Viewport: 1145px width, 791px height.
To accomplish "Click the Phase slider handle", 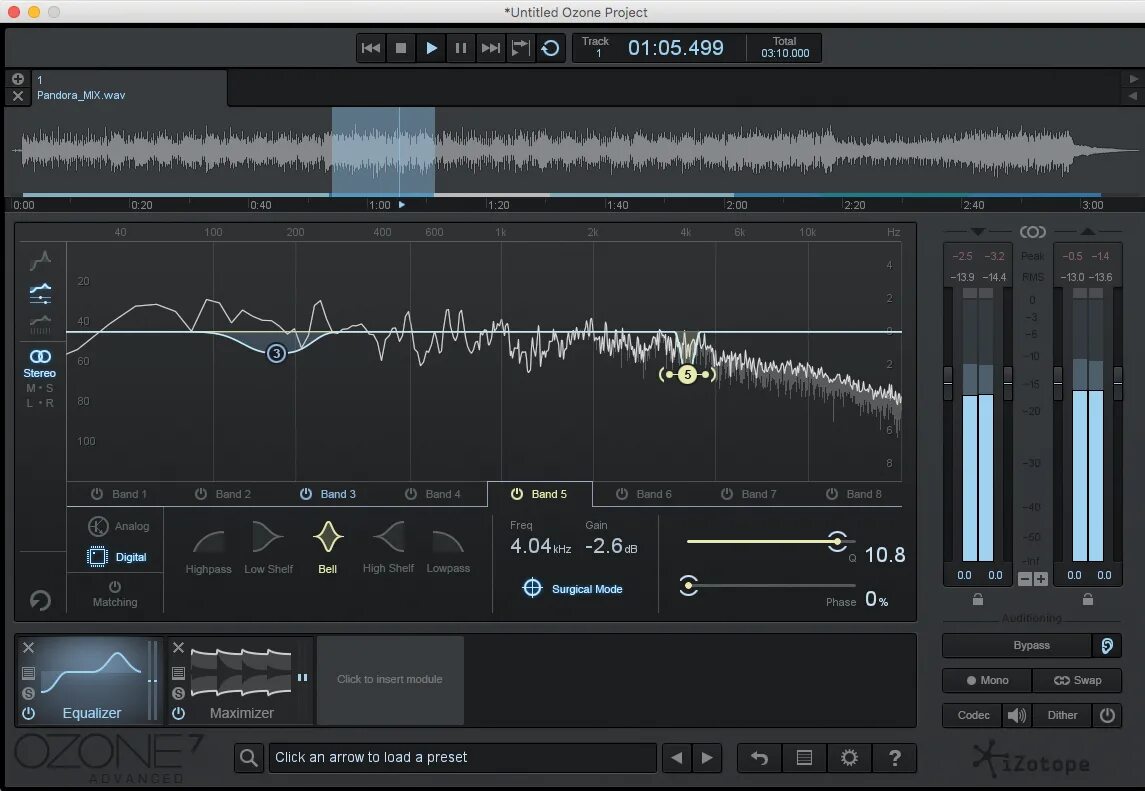I will [x=689, y=585].
